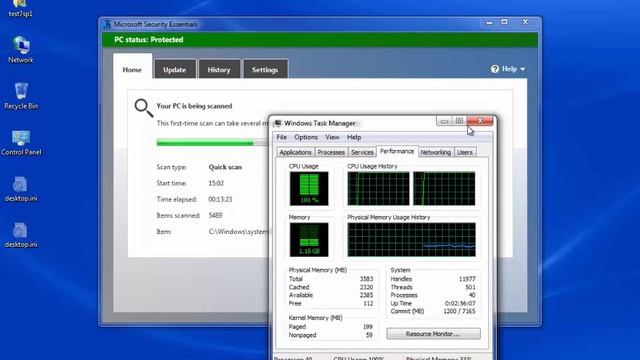
Task: Click the Resource Monitor button
Action: tap(433, 334)
